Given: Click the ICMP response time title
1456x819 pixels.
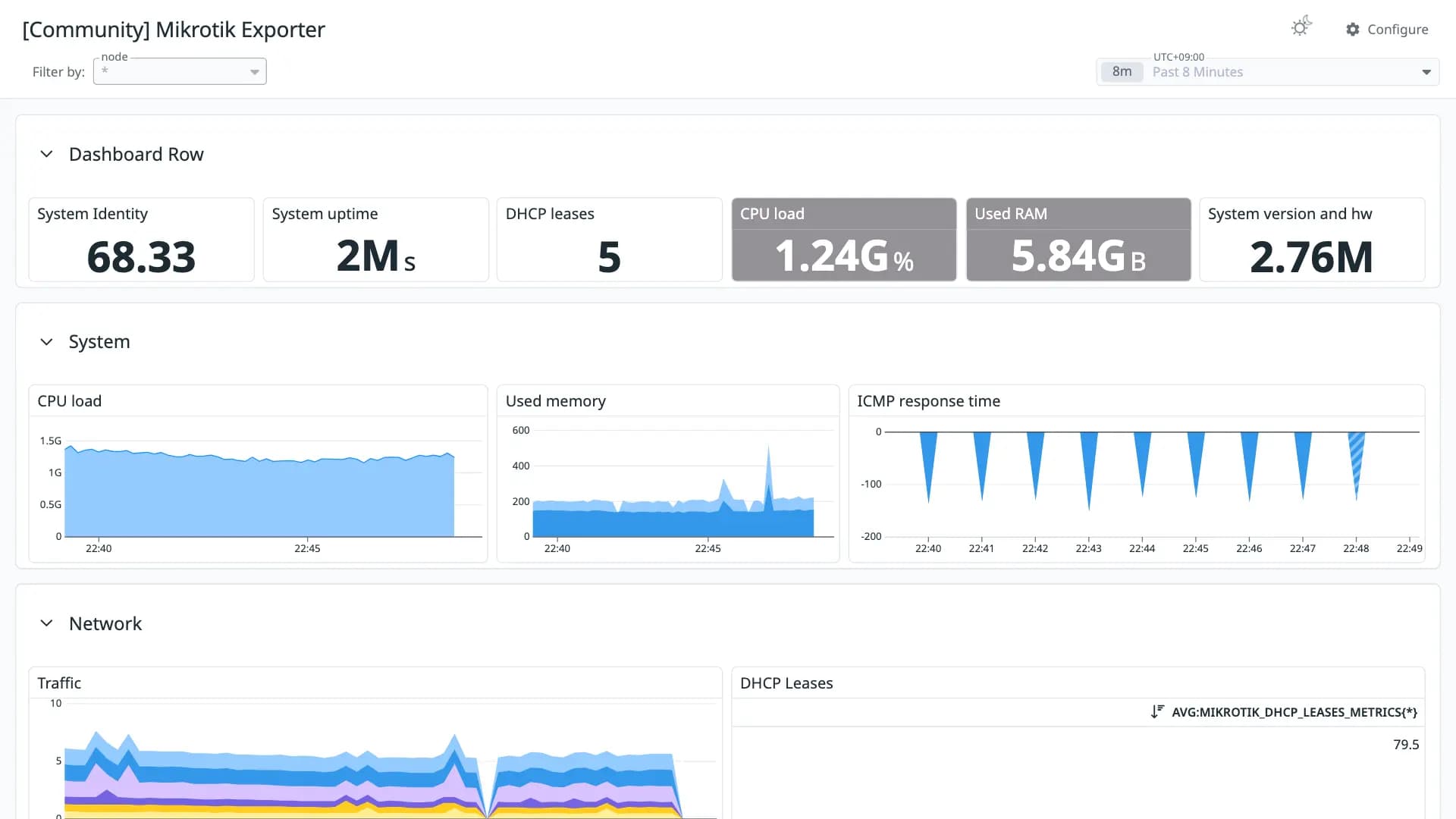Looking at the screenshot, I should point(928,400).
